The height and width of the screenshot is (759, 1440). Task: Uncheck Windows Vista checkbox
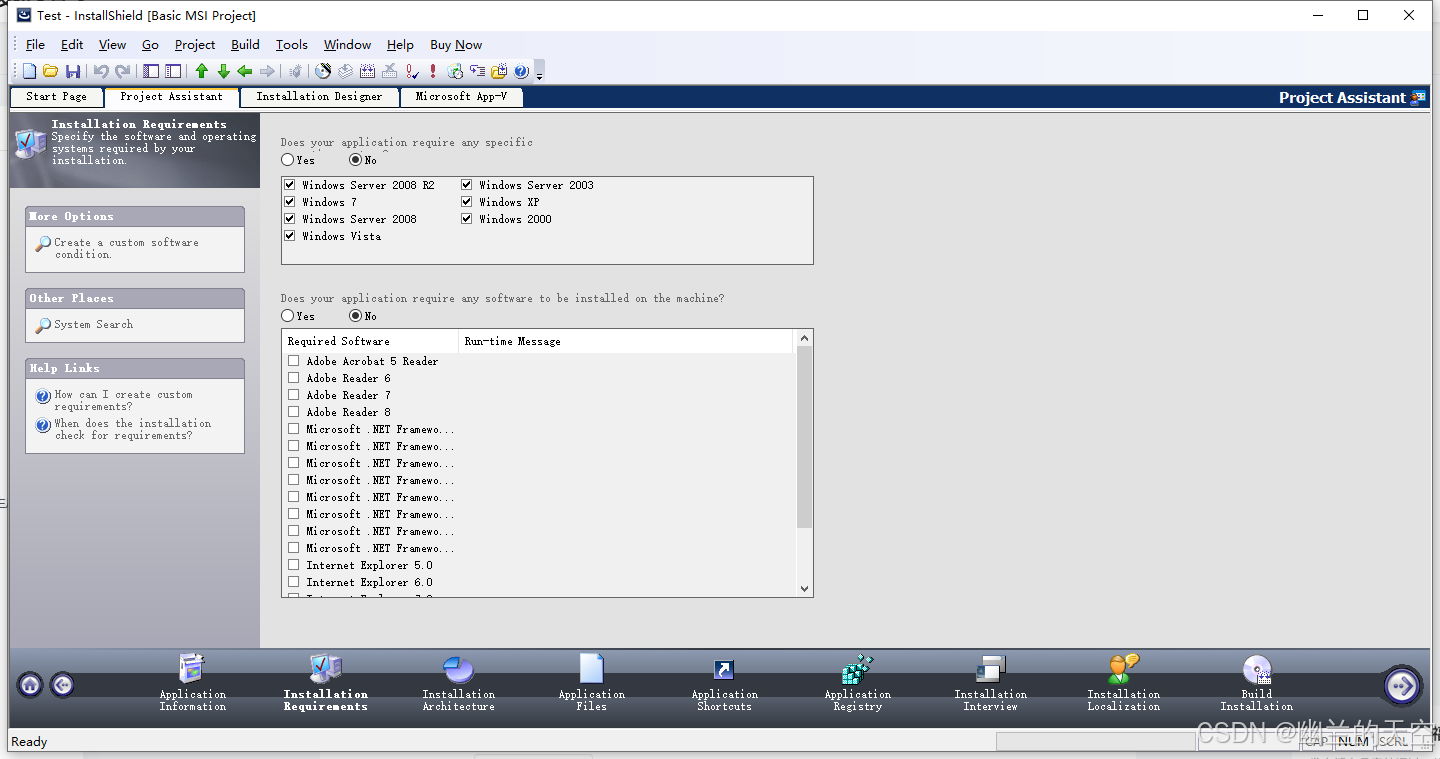point(290,236)
